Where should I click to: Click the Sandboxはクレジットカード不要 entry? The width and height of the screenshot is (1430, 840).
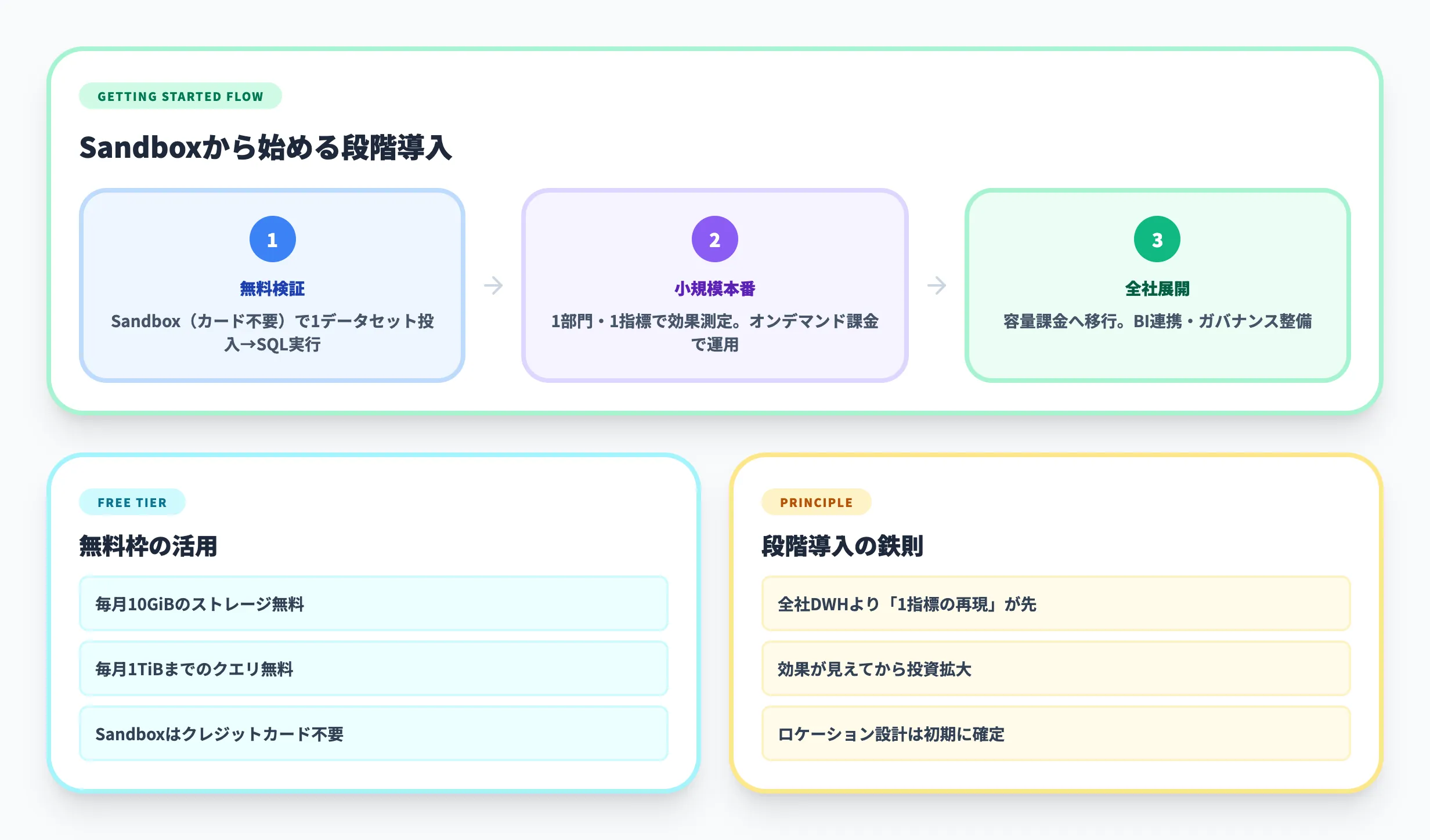pyautogui.click(x=374, y=734)
